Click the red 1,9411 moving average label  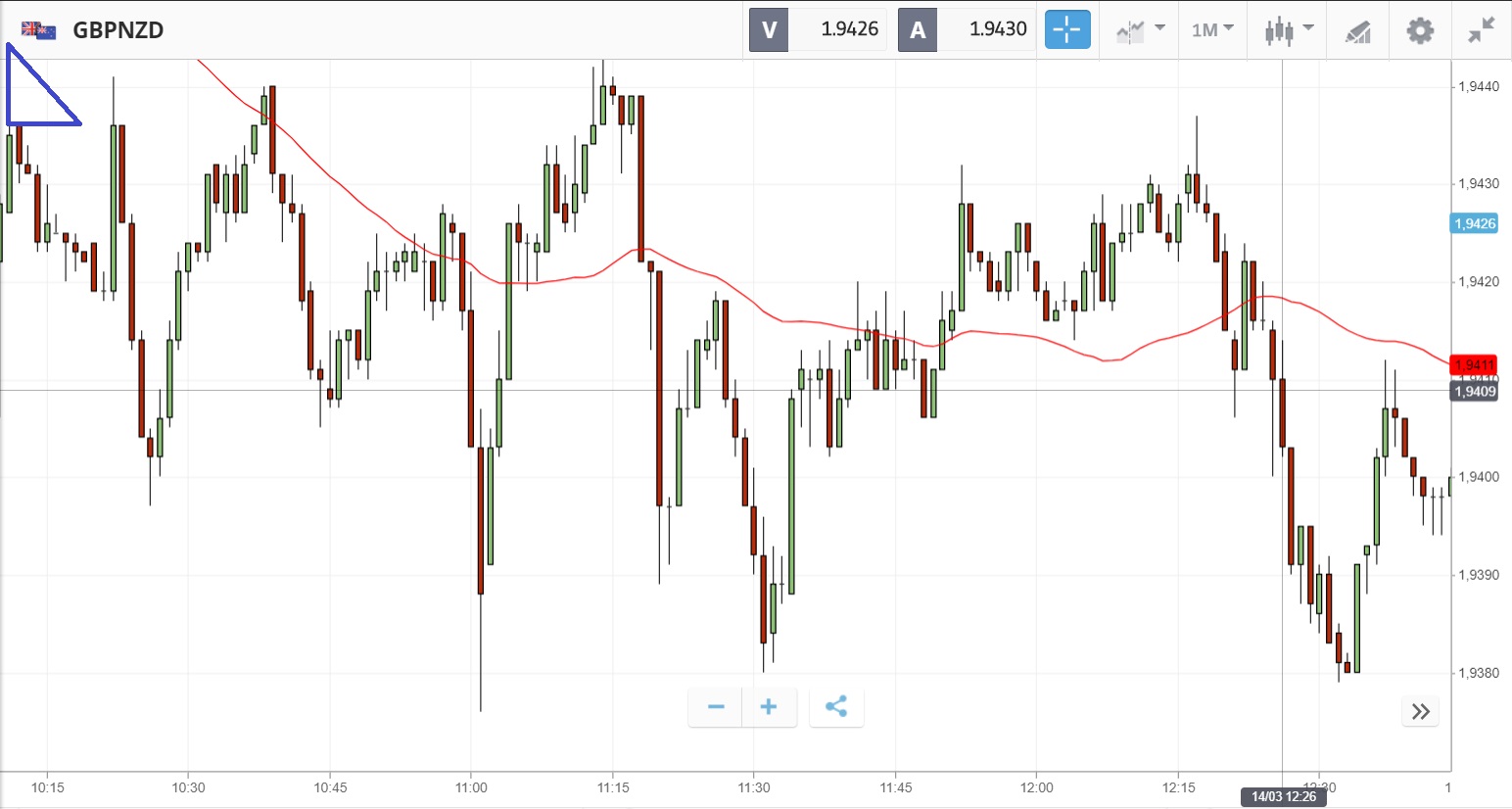coord(1474,364)
